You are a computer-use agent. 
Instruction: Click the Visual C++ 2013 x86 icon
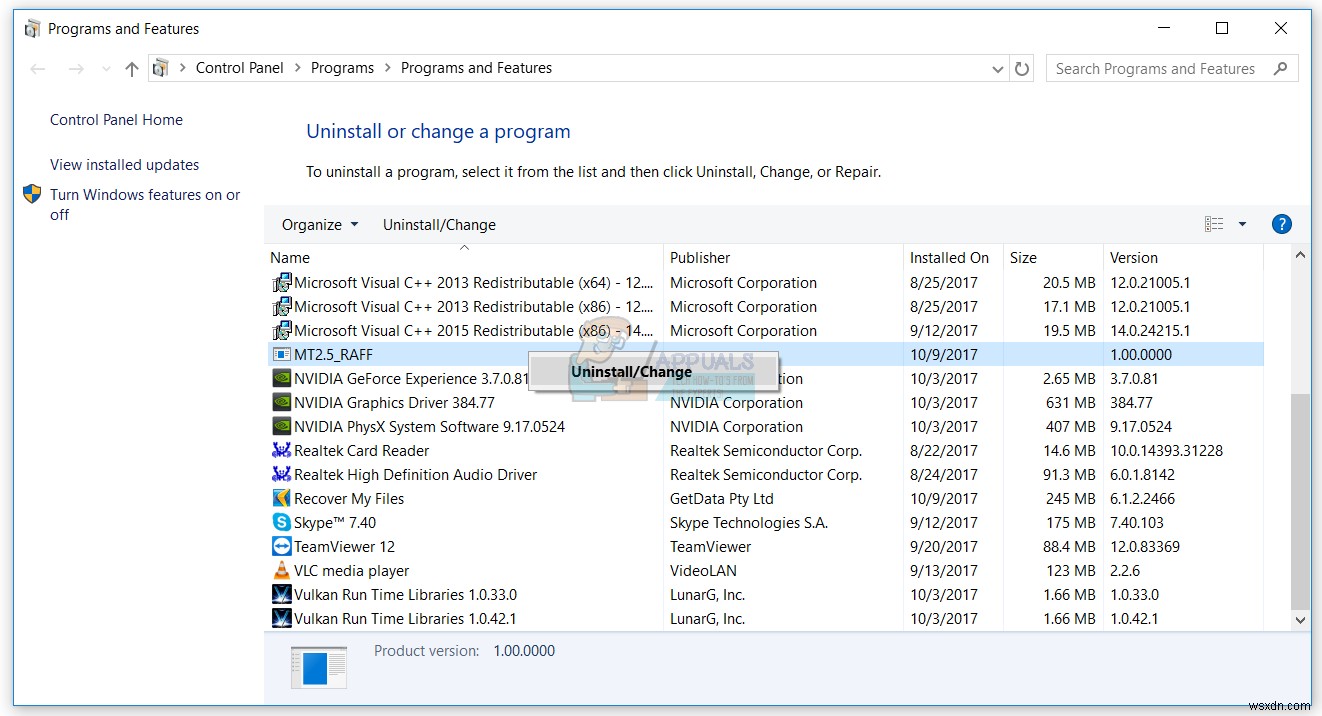282,307
